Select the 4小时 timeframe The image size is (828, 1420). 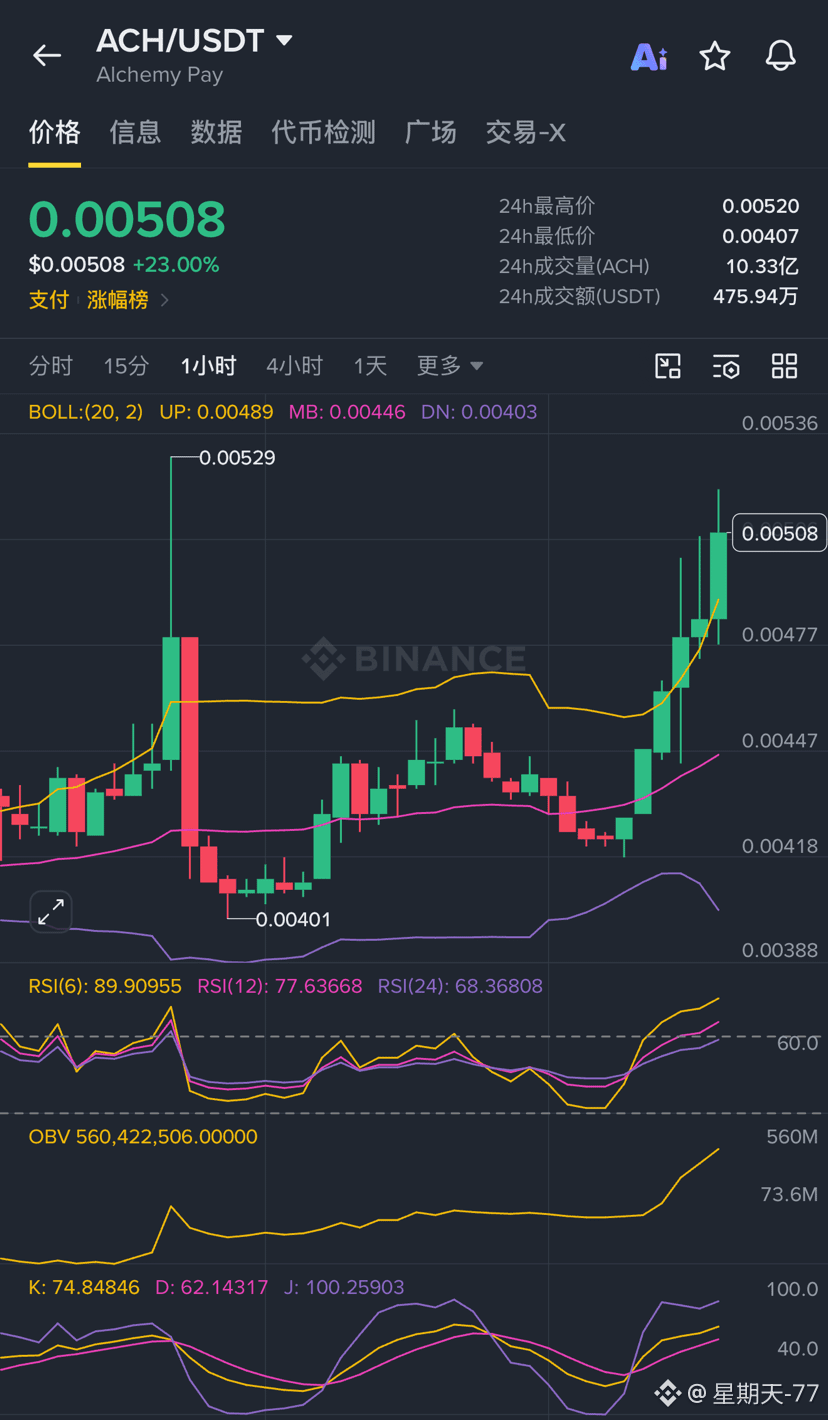point(294,366)
